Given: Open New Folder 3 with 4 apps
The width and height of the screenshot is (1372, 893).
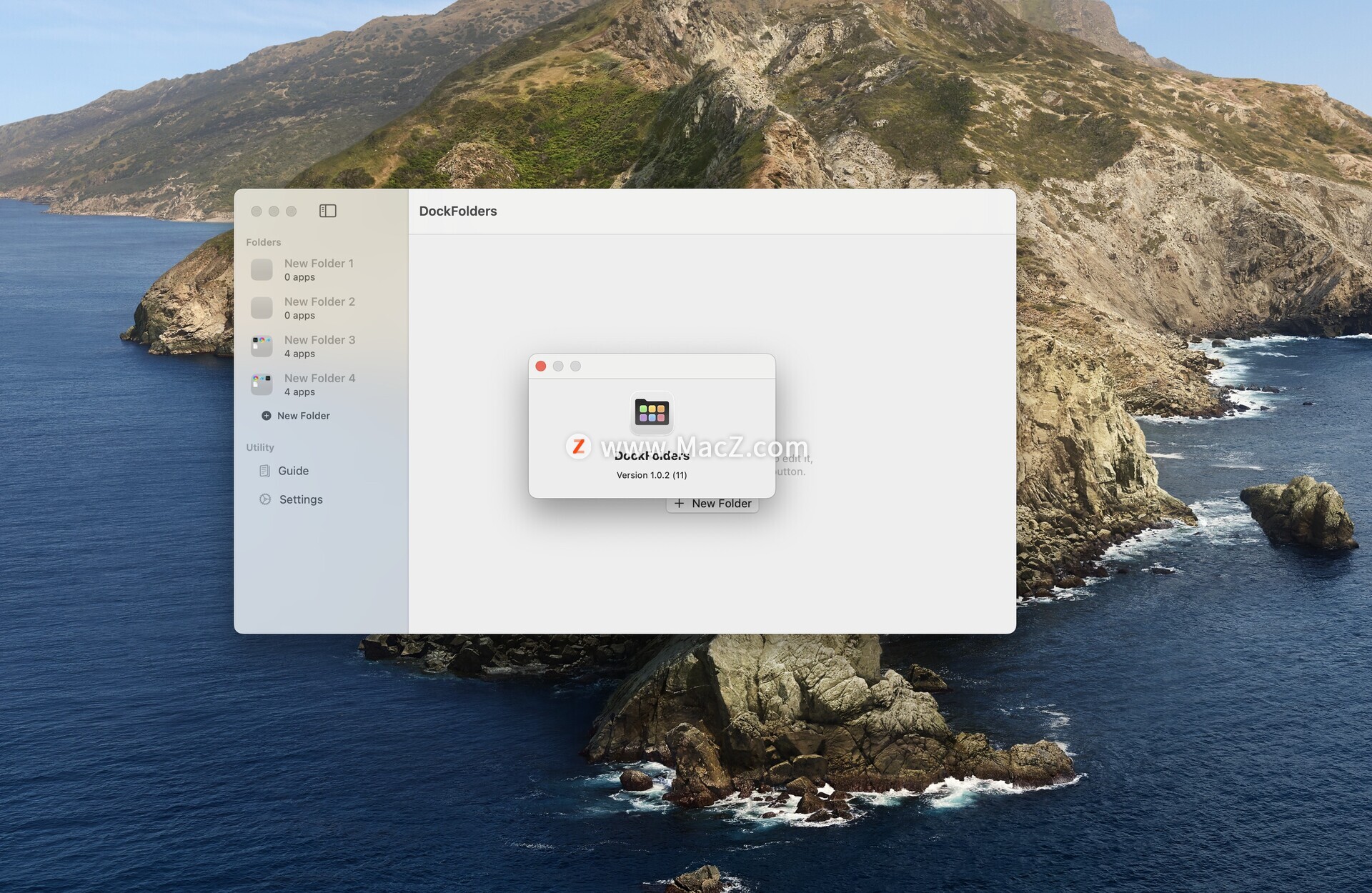Looking at the screenshot, I should tap(320, 346).
